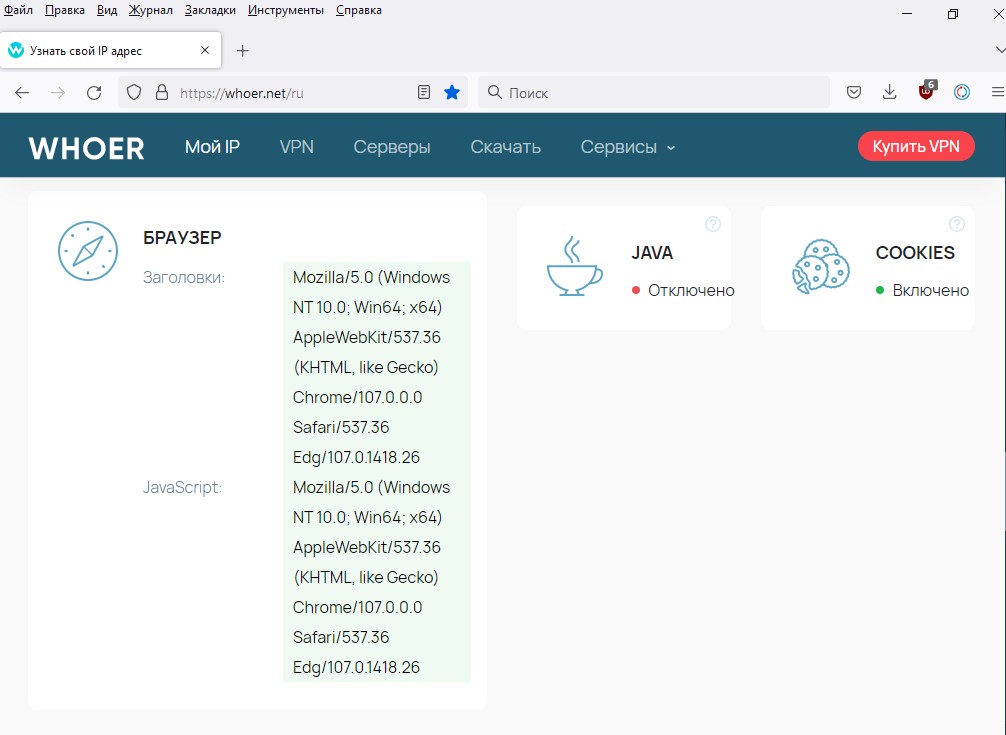Toggle reader view icon in address bar
The height and width of the screenshot is (735, 1006).
(423, 93)
